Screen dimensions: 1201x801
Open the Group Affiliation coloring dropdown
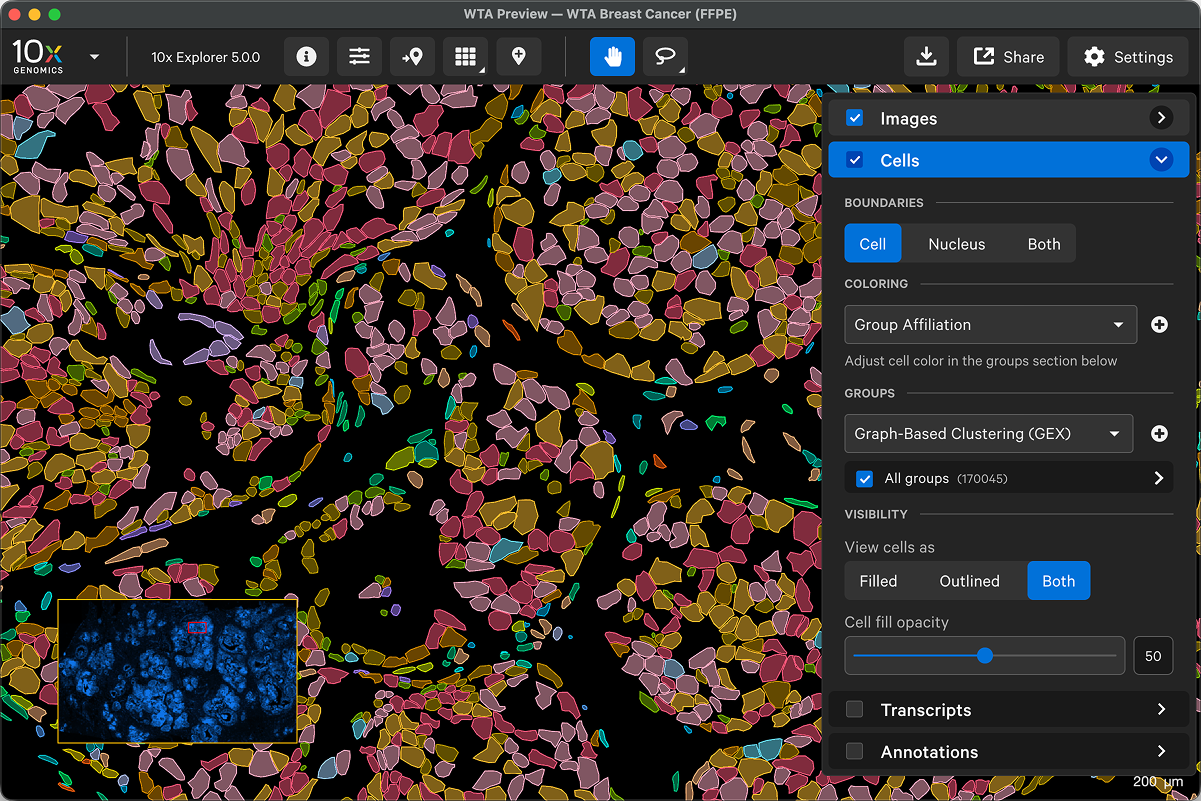[991, 325]
